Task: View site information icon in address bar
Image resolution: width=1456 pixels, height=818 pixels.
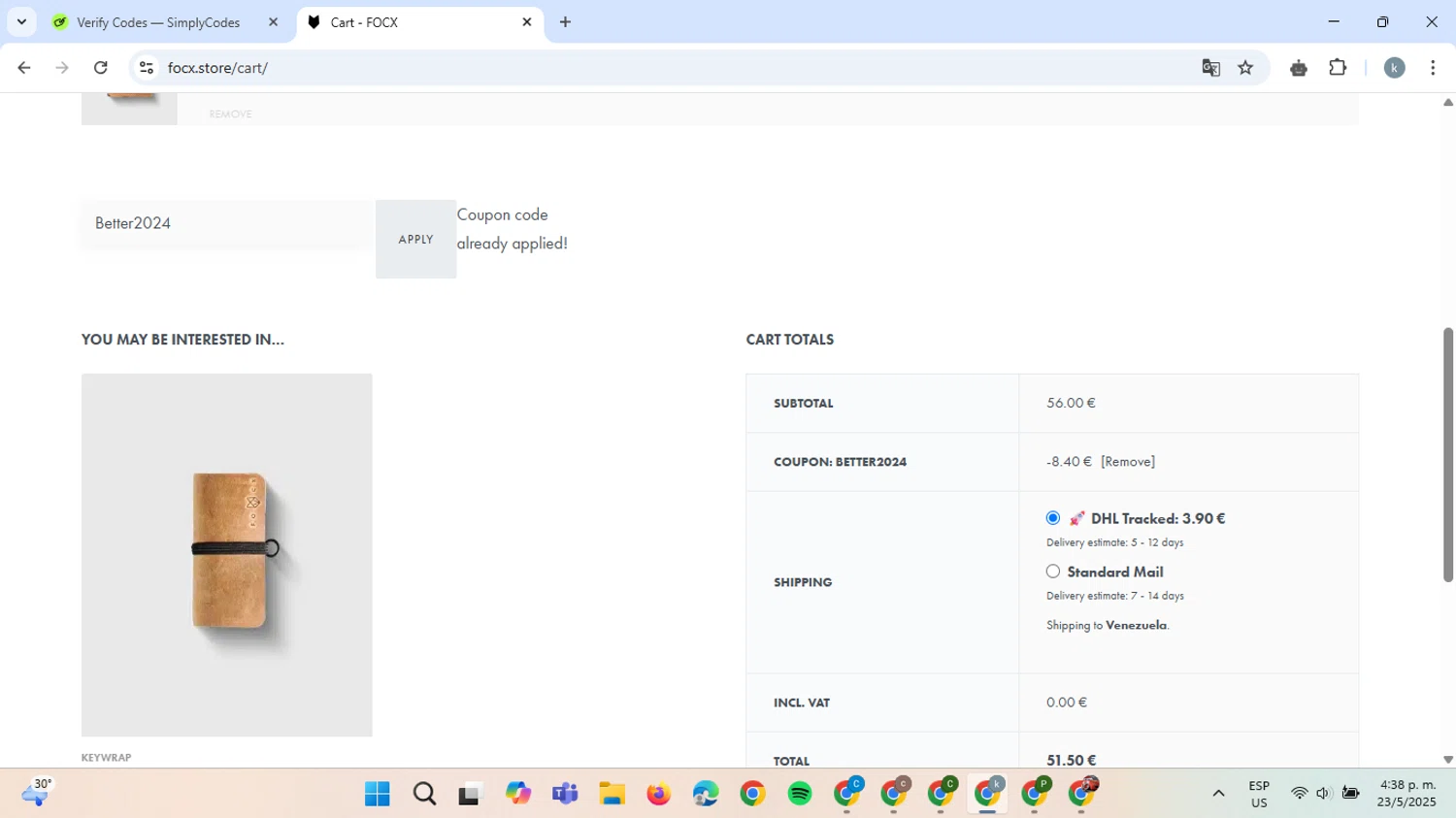Action: click(147, 68)
